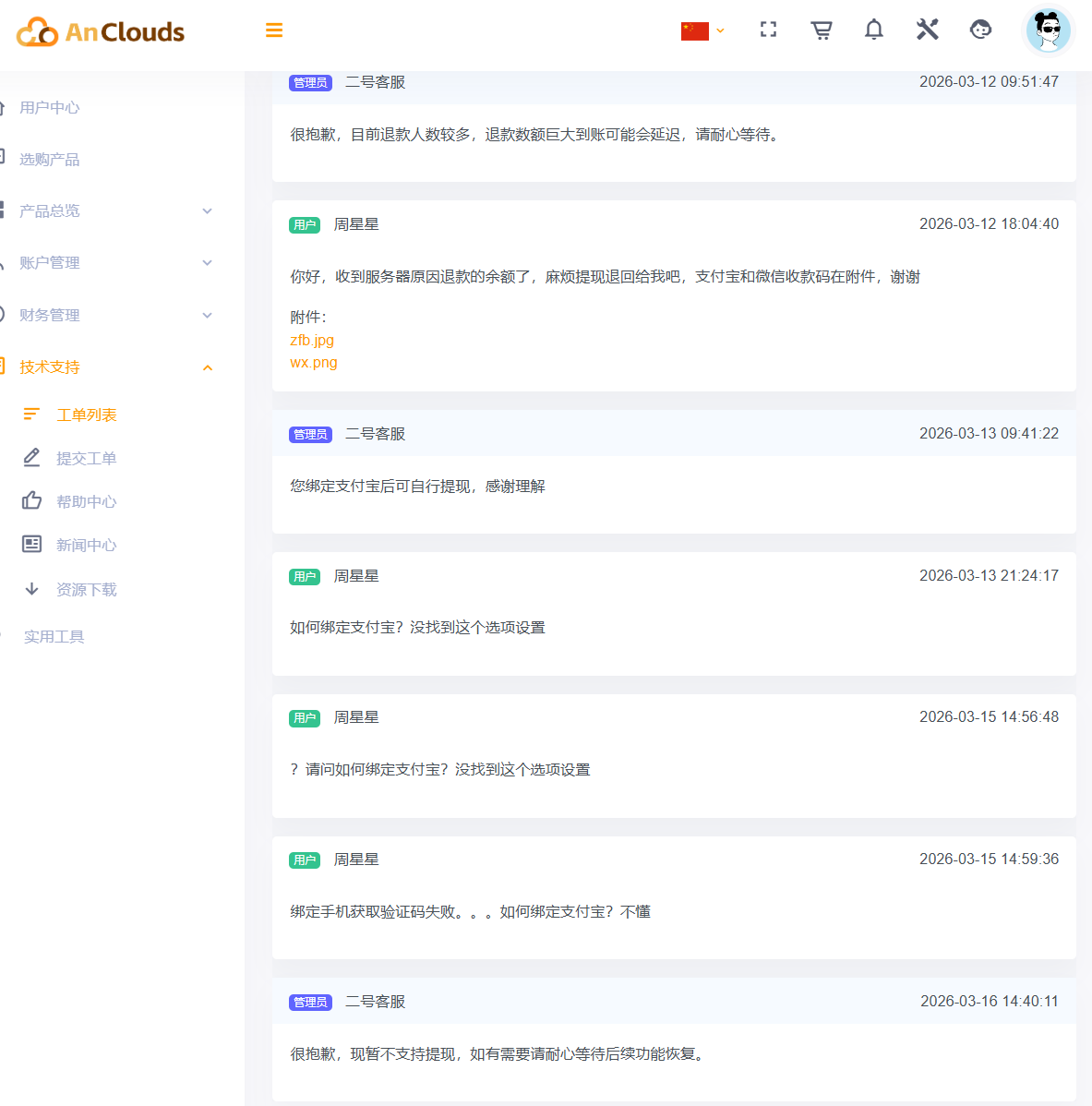The height and width of the screenshot is (1106, 1092).
Task: Click 周星星 name on 14:59:36 message
Action: tap(356, 860)
